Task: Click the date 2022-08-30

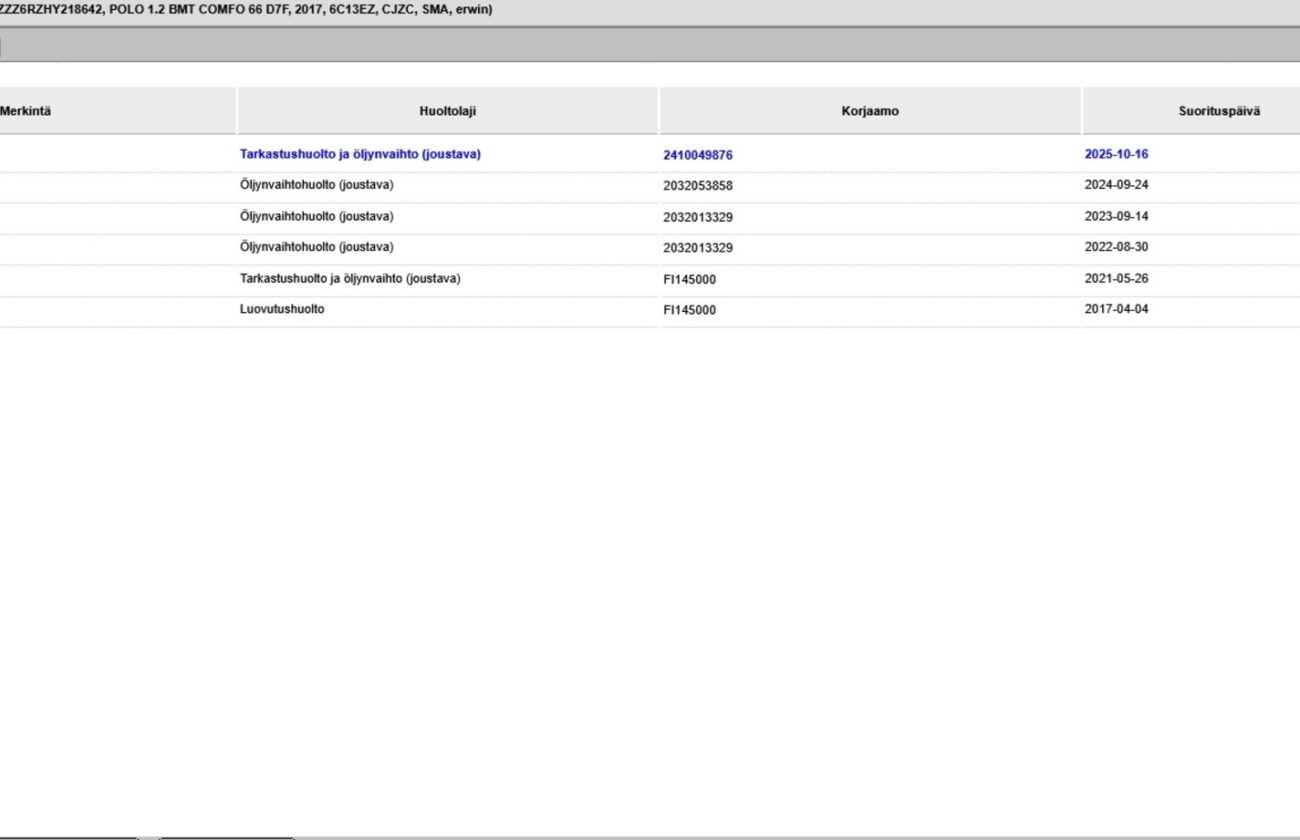Action: [1116, 247]
